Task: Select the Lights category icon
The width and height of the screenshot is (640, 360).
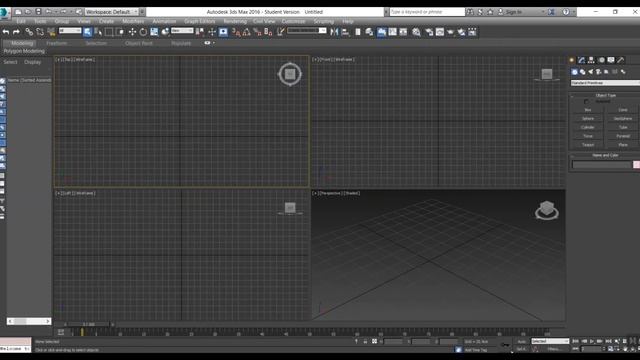Action: pyautogui.click(x=591, y=72)
